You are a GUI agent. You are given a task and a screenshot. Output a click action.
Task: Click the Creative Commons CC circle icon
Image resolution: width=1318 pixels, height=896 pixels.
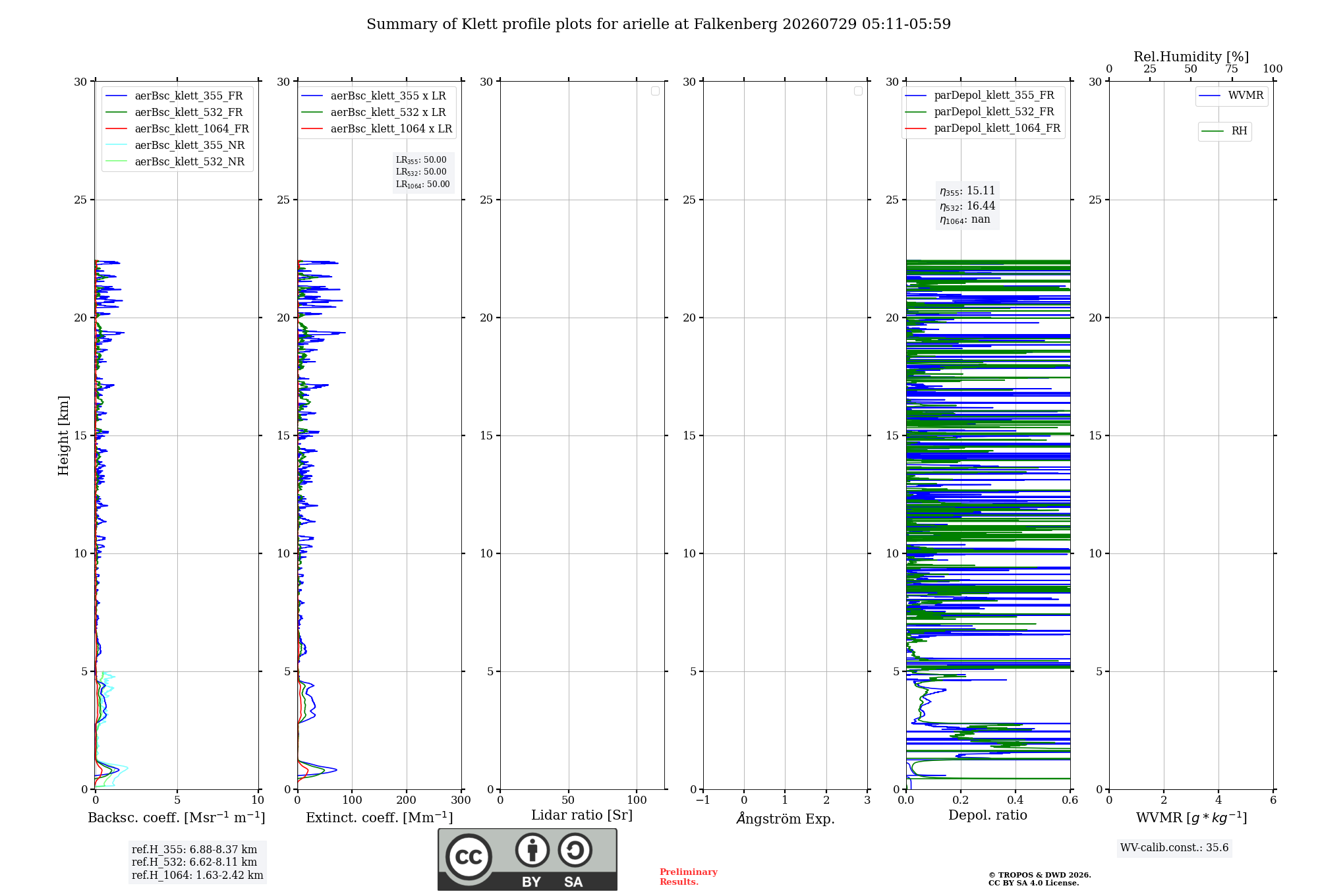pos(469,856)
